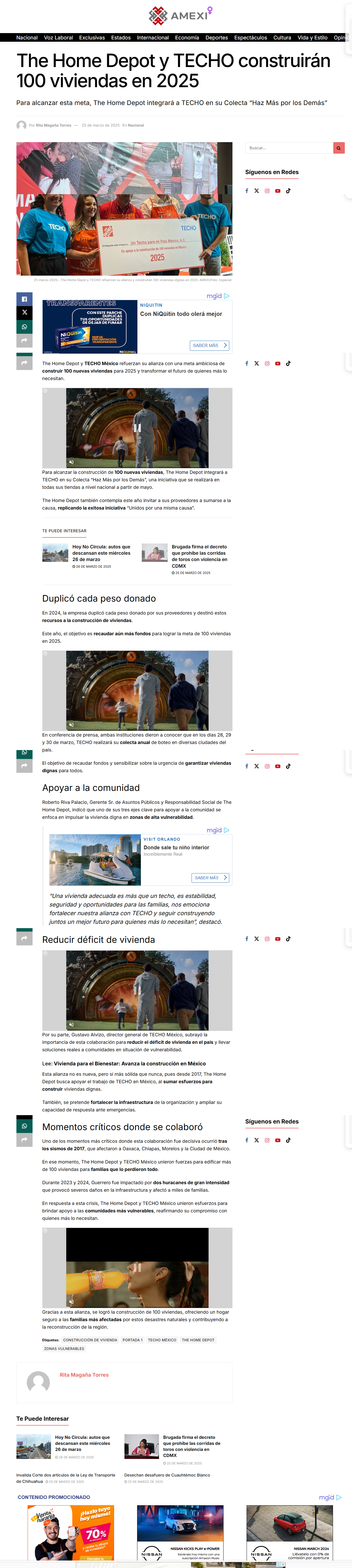Open the Voz Laboral menu item
This screenshot has width=352, height=1568.
click(x=58, y=38)
